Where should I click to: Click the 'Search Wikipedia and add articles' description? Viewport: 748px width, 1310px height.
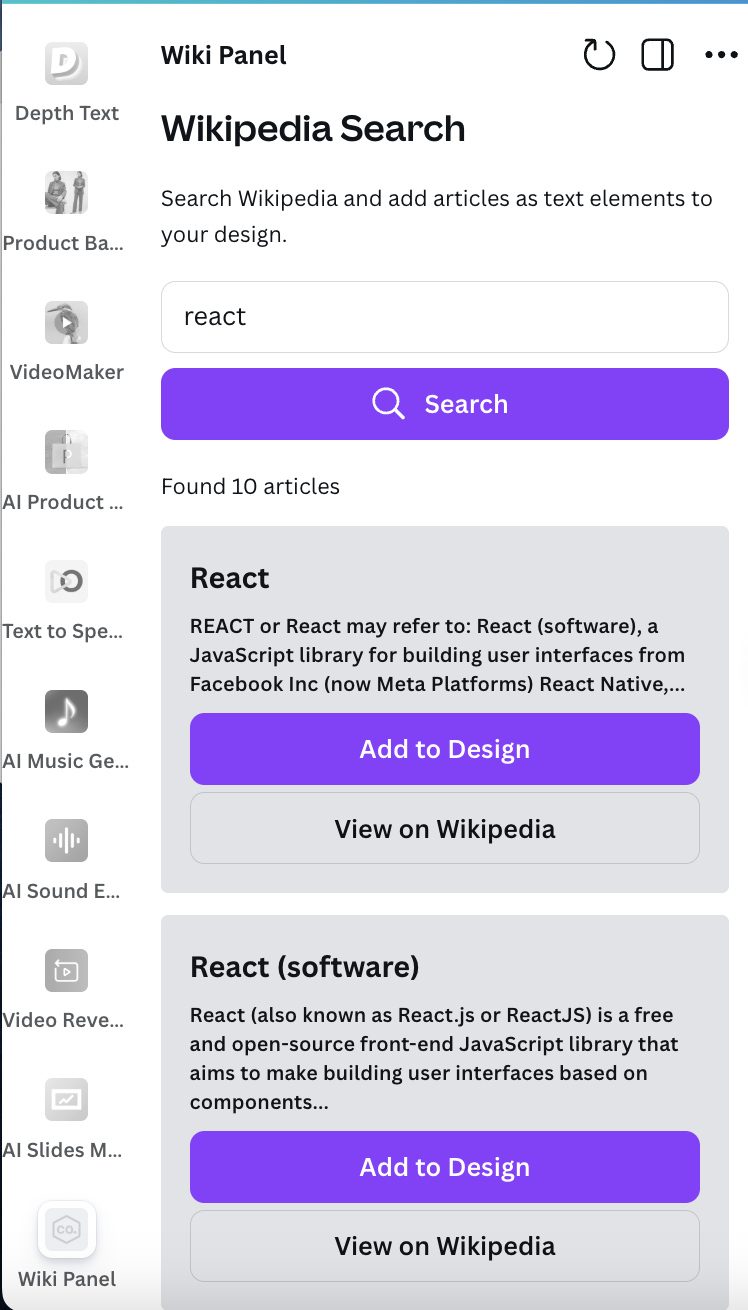coord(437,218)
